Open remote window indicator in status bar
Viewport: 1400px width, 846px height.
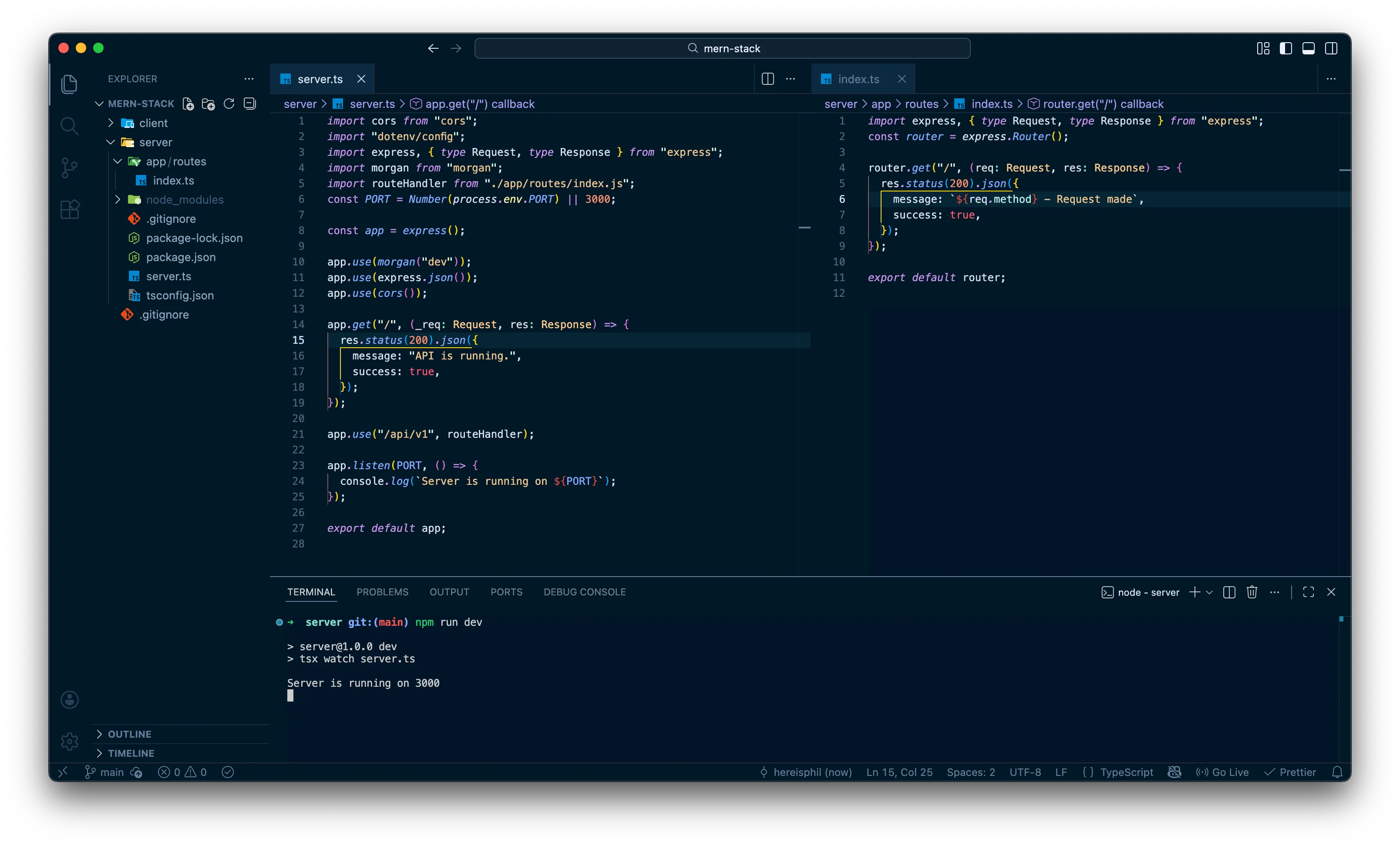pos(63,772)
